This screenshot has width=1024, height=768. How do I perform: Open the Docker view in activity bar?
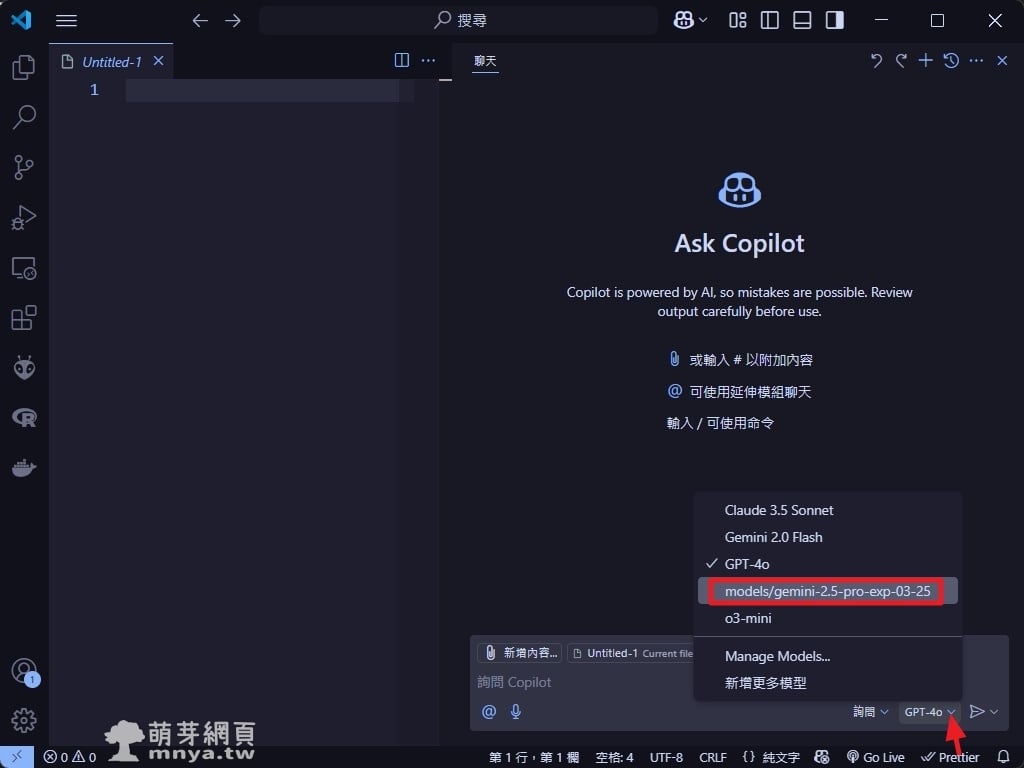click(24, 467)
